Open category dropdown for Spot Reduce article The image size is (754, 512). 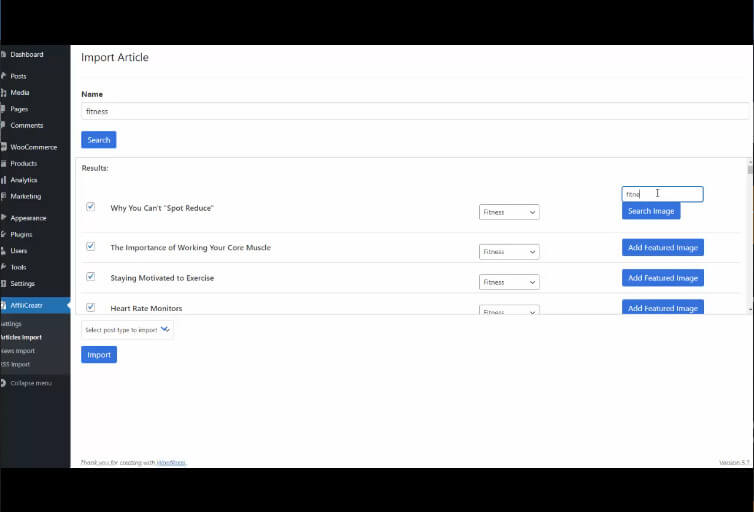click(x=509, y=212)
